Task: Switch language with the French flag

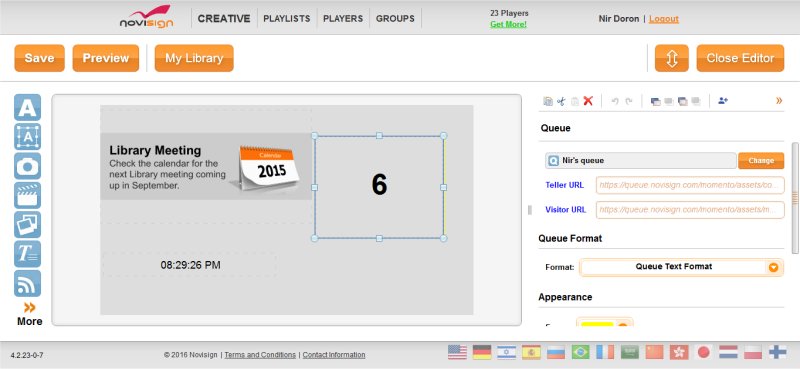Action: pos(605,352)
